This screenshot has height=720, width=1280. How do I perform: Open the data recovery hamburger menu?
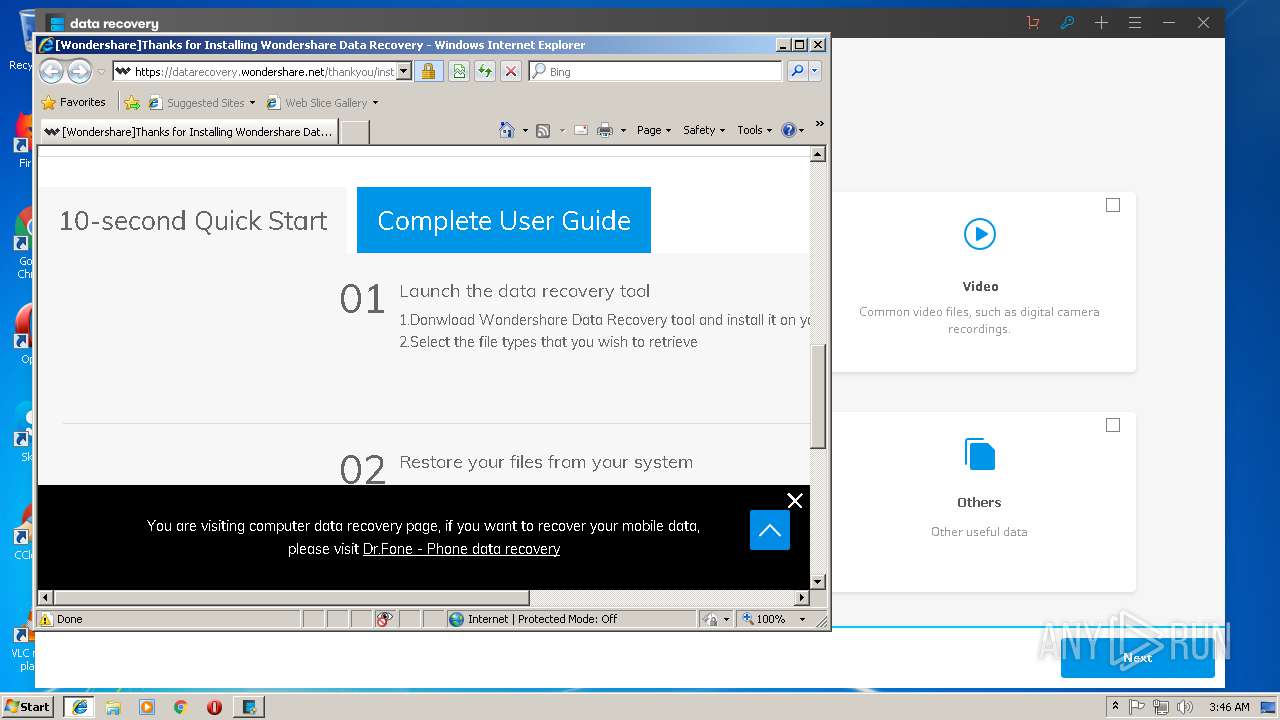pos(1135,22)
